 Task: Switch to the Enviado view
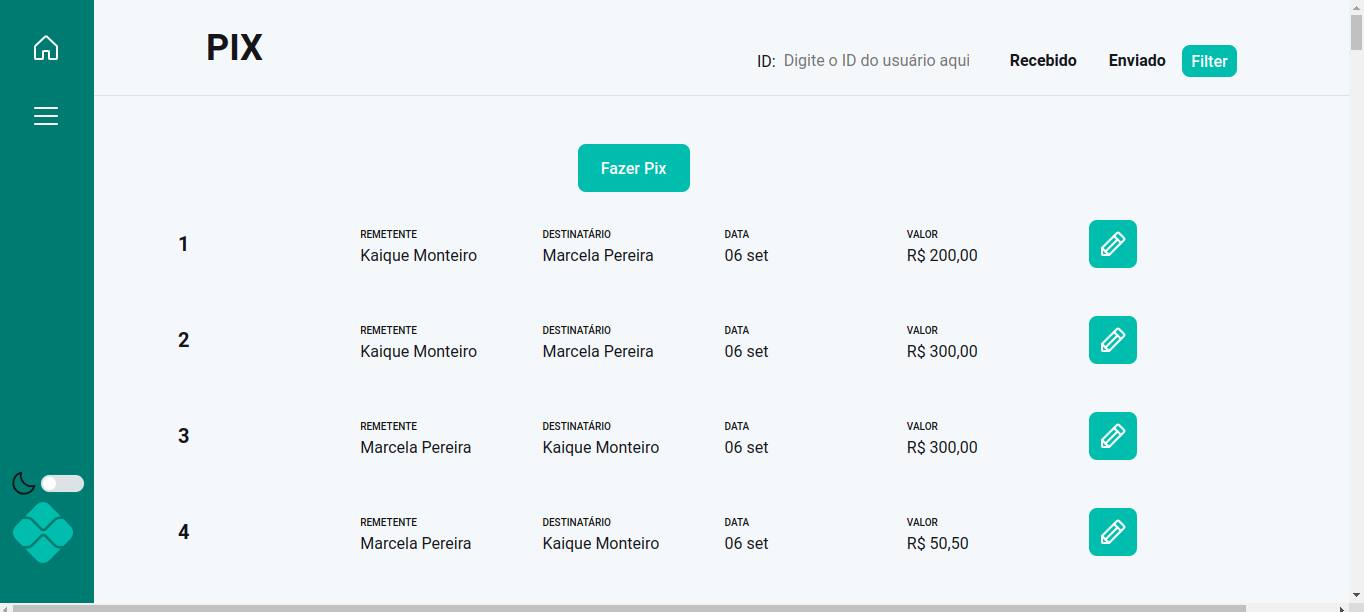[1136, 60]
